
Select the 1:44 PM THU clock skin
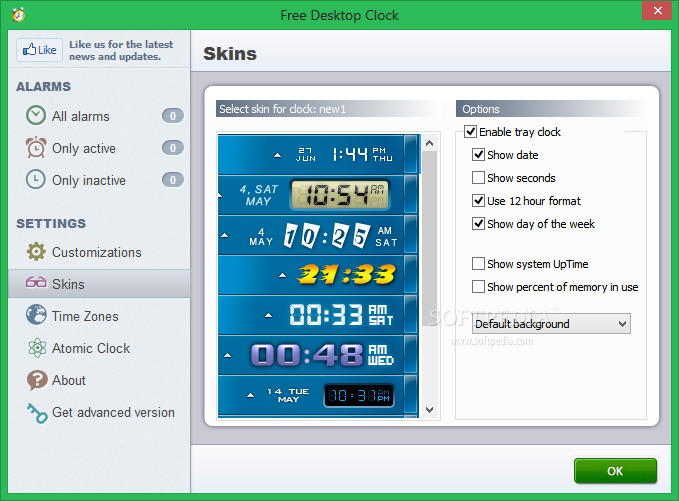(x=318, y=154)
